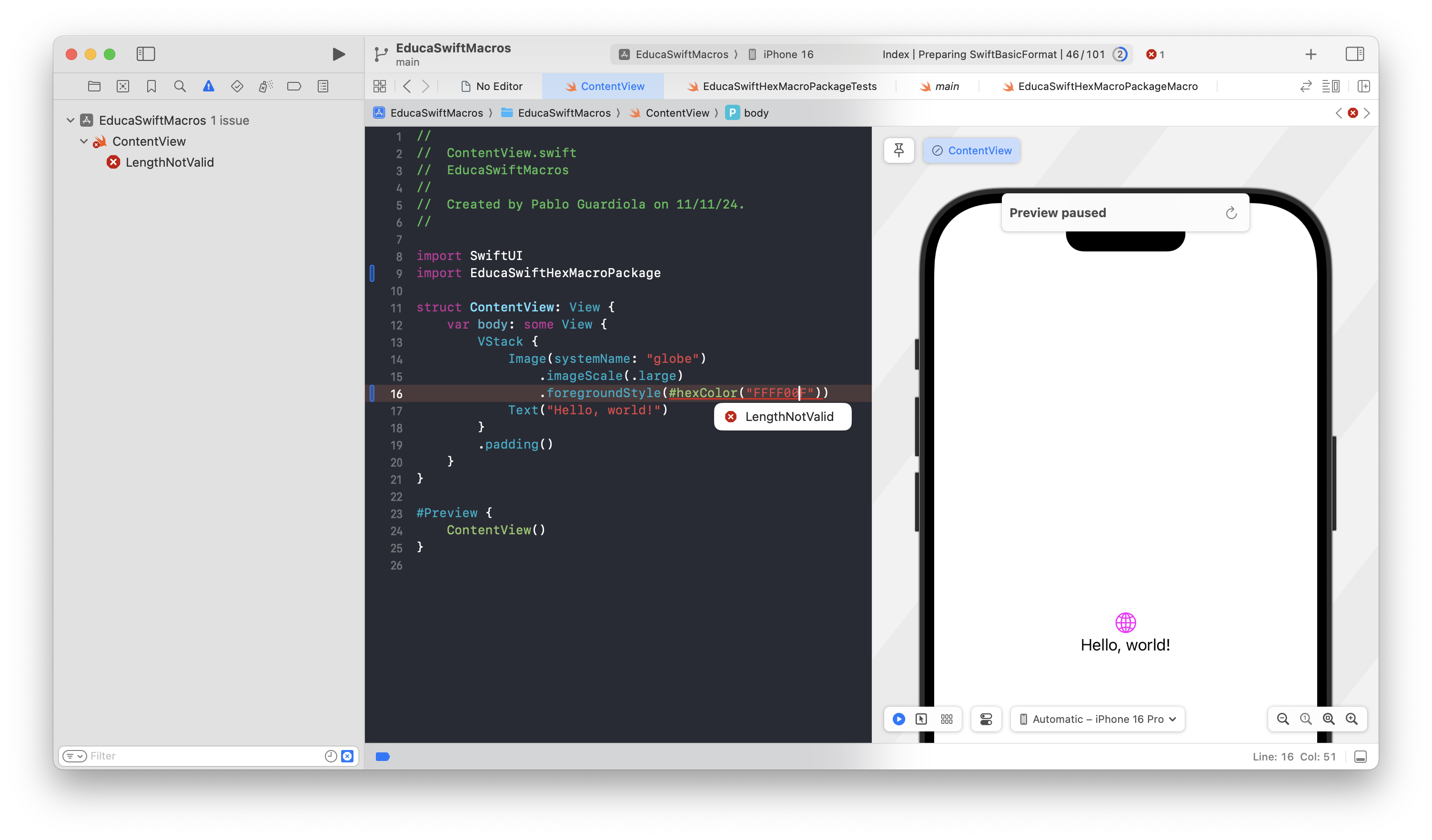
Task: Toggle errors-only filter in navigator
Action: (347, 756)
